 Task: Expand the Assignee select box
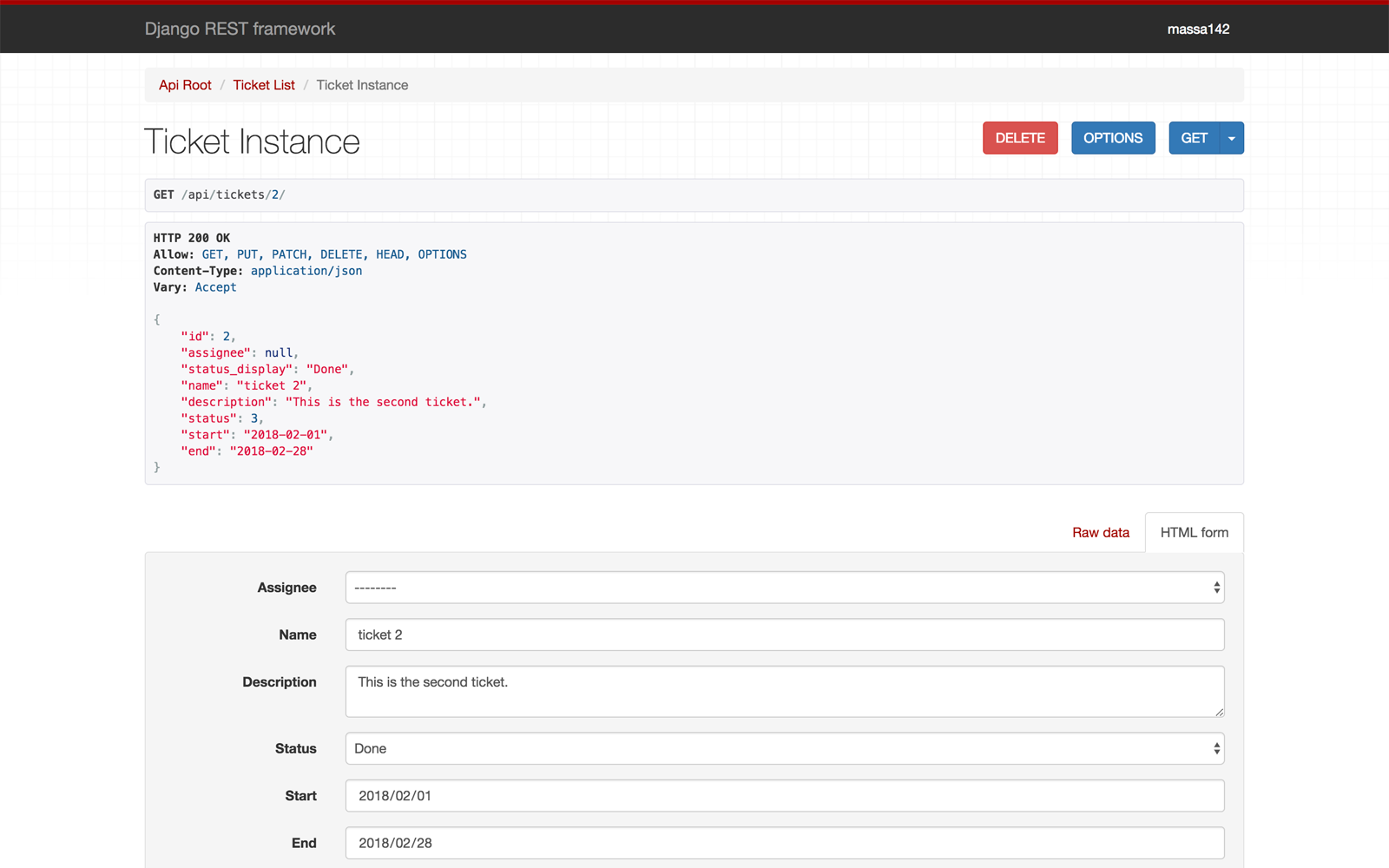pos(785,588)
